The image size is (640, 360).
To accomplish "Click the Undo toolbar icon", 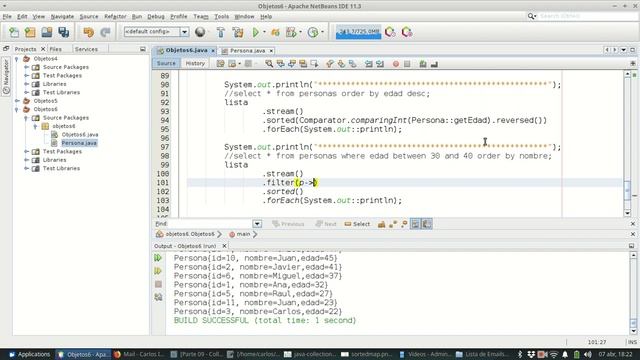I will pos(88,32).
